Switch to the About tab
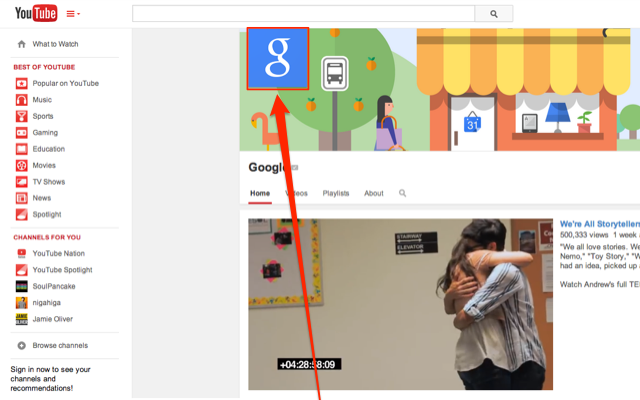Screen dimensions: 640x400 point(374,193)
